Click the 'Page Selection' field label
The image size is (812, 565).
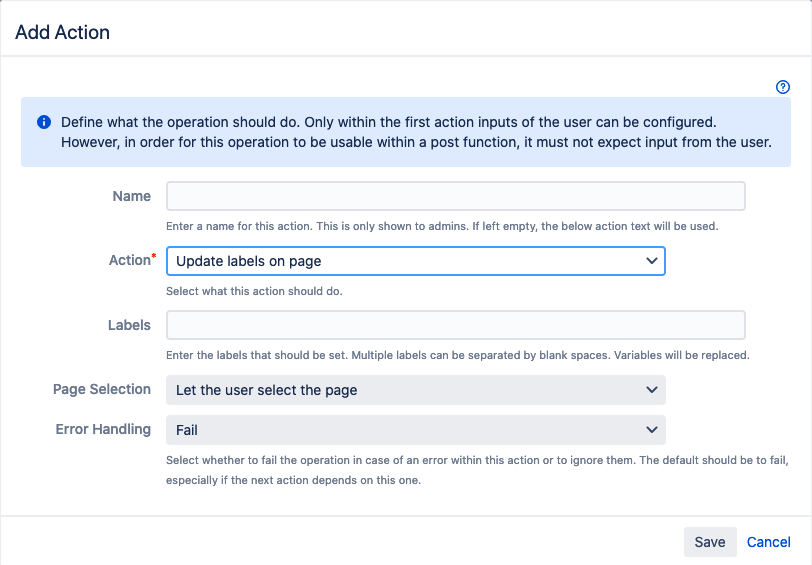coord(102,389)
